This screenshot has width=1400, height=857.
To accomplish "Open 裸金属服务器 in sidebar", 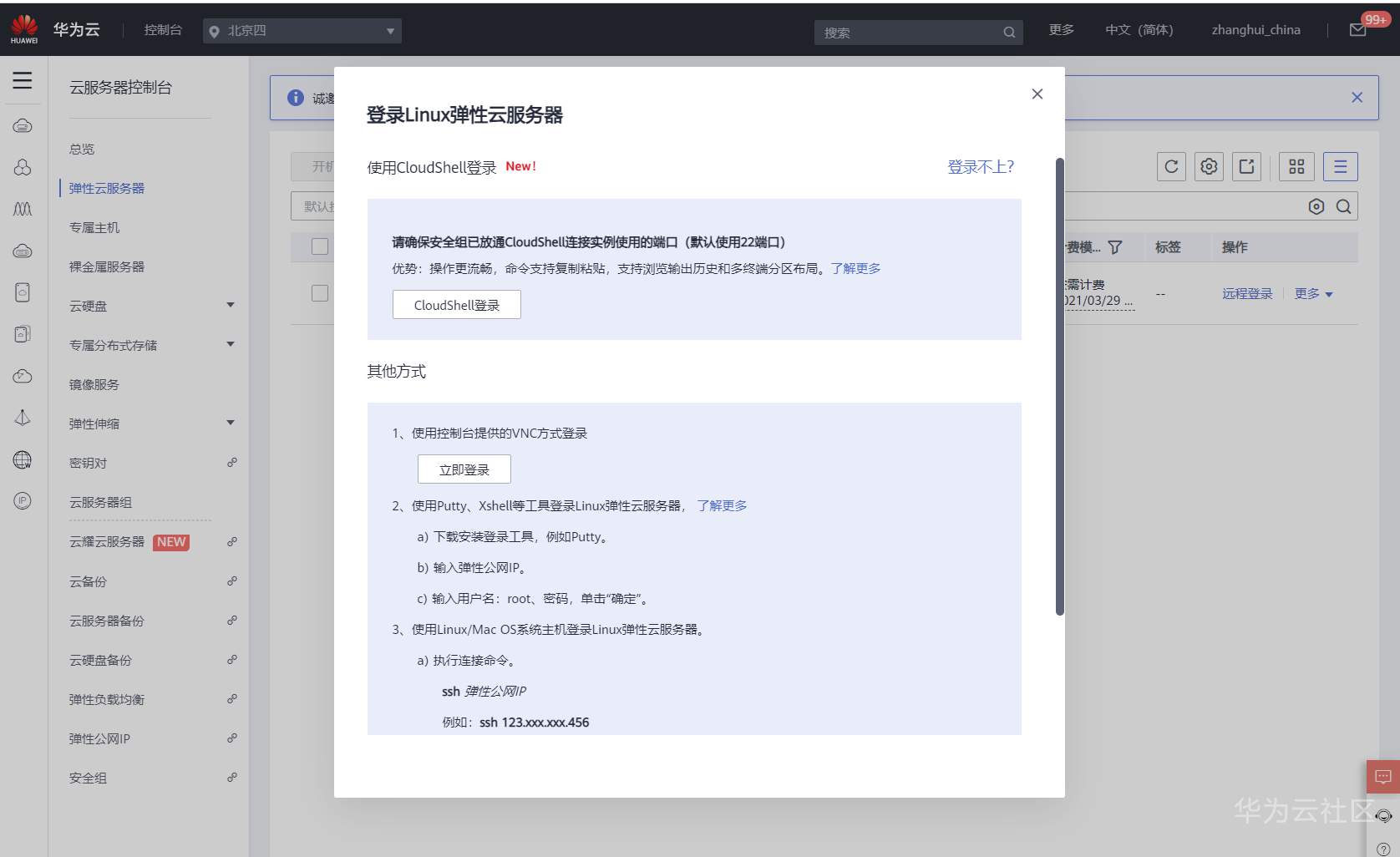I will [107, 267].
